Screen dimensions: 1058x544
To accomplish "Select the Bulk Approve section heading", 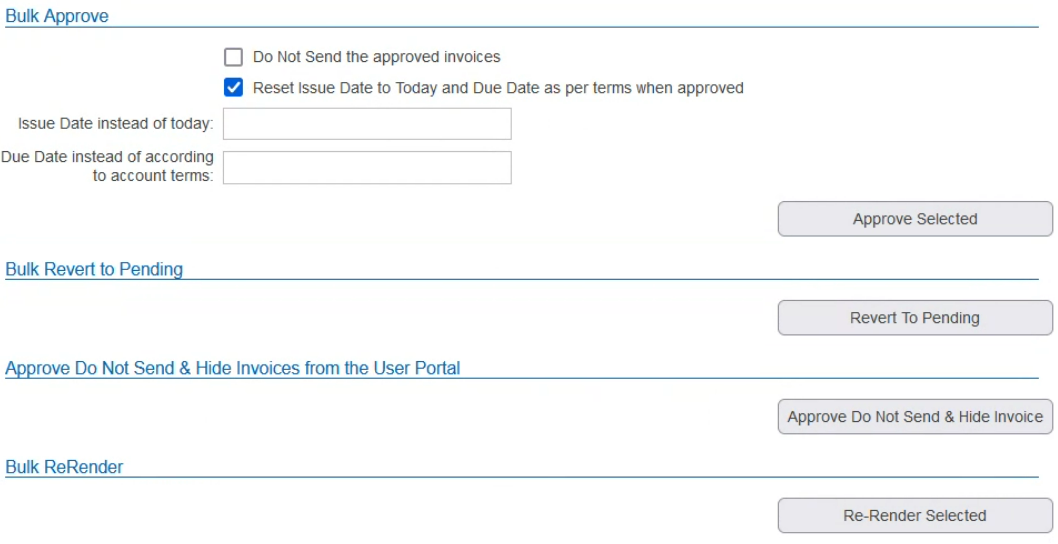I will coord(57,16).
